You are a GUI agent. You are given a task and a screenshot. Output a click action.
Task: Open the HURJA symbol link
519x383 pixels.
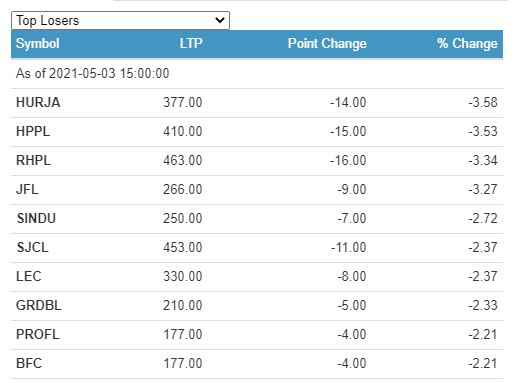coord(38,102)
